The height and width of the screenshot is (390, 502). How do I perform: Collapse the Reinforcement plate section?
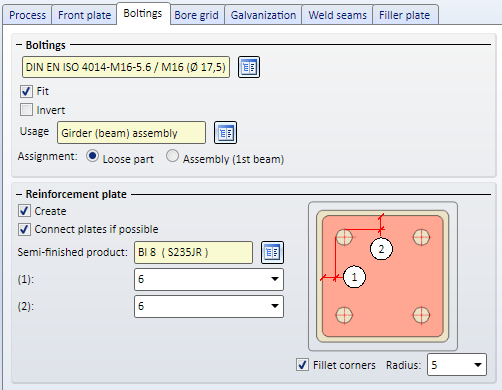click(19, 194)
